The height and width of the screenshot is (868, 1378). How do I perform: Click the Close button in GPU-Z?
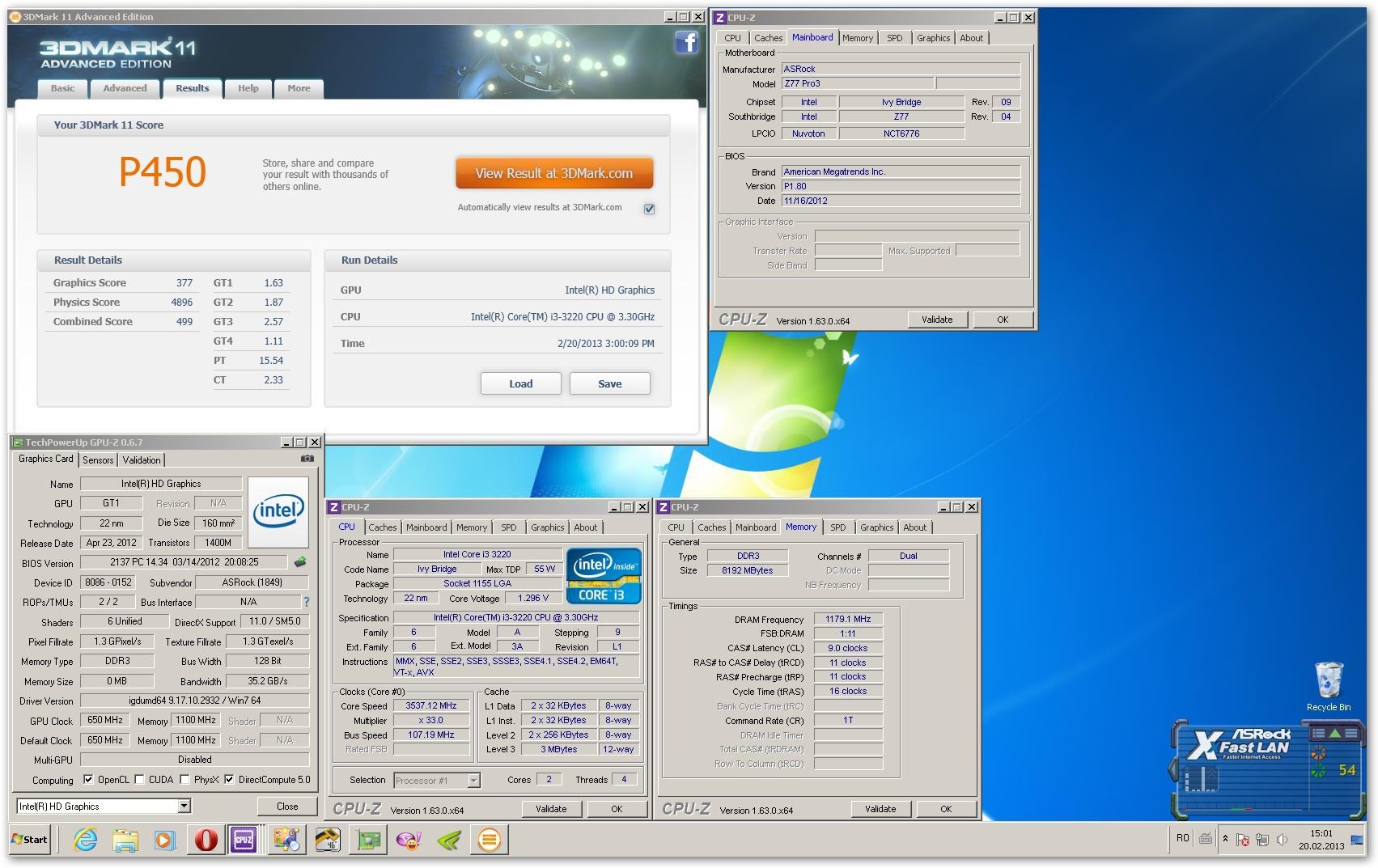pos(287,807)
